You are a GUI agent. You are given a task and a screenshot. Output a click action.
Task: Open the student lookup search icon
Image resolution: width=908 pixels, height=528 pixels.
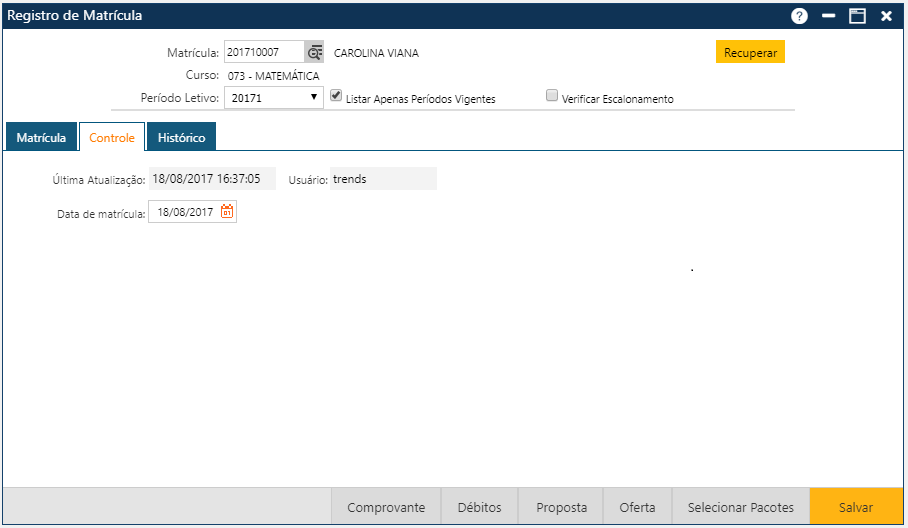tap(315, 53)
